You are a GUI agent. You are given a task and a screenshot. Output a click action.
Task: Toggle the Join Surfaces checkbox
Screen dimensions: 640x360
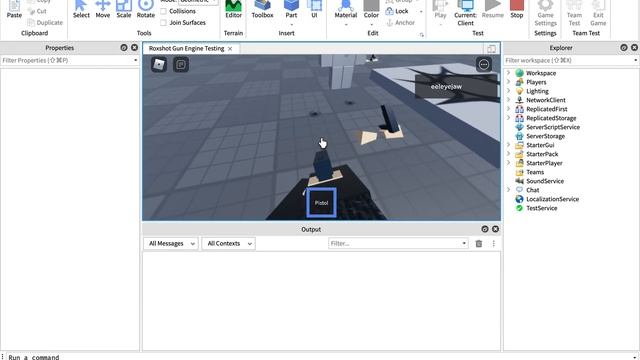tap(164, 22)
